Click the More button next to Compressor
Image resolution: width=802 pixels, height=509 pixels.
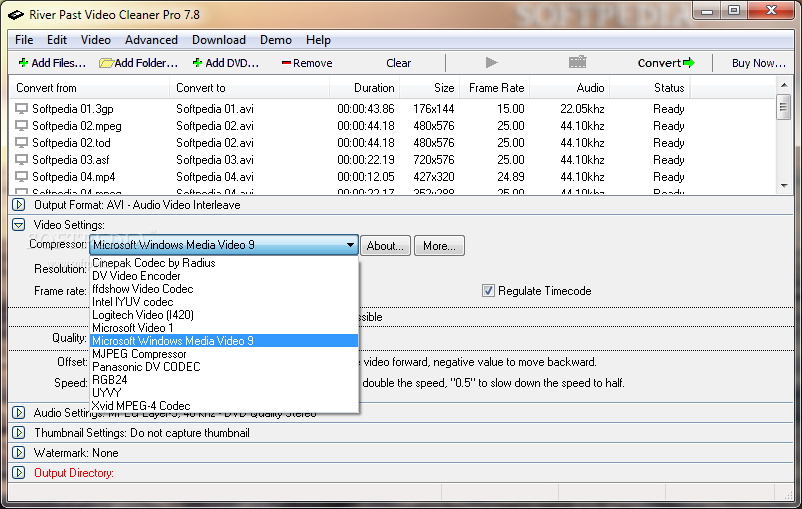coord(439,246)
